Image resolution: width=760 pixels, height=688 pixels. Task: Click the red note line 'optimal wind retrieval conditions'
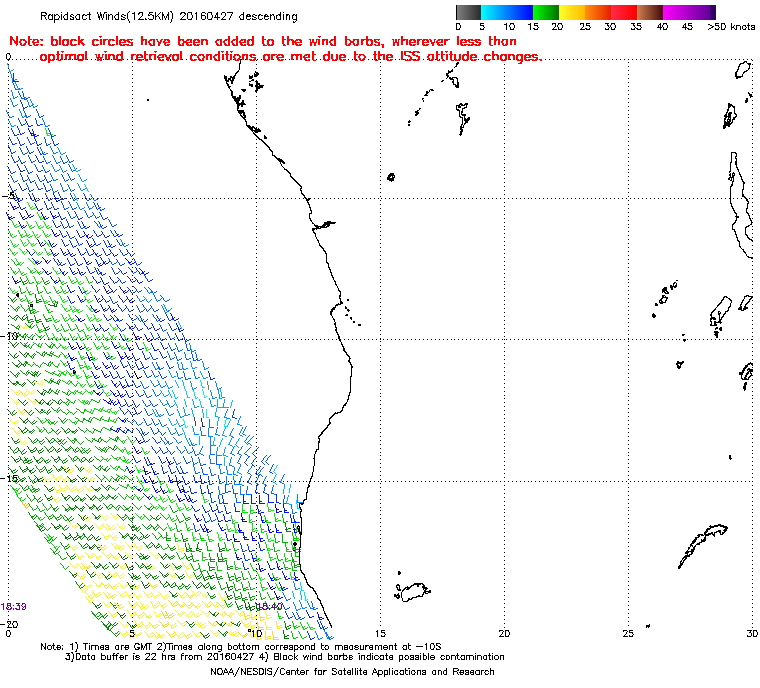(x=290, y=56)
